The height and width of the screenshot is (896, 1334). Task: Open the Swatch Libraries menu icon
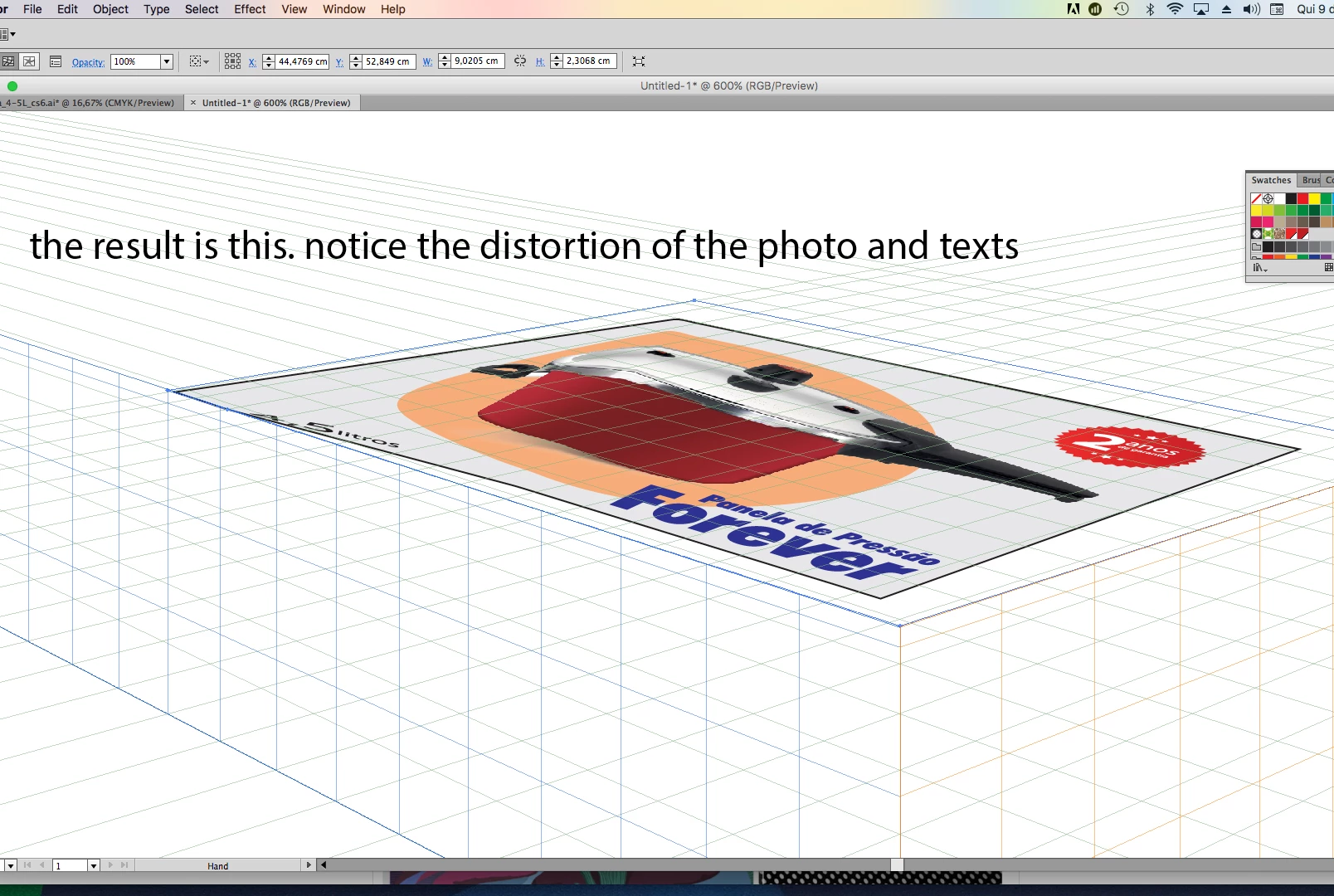1260,268
